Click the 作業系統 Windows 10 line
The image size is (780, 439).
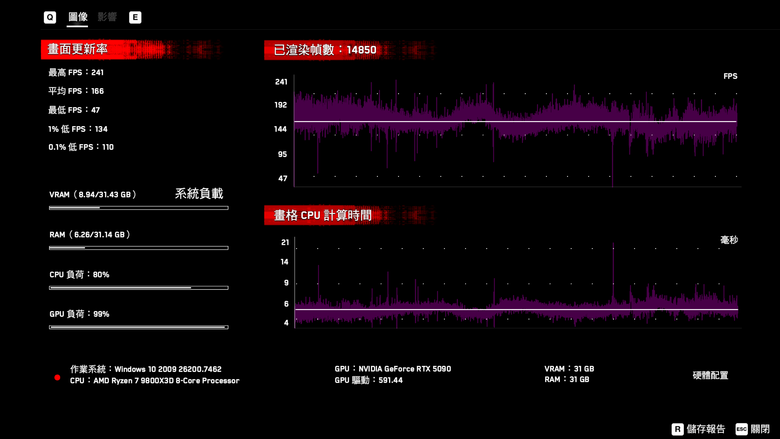click(146, 369)
